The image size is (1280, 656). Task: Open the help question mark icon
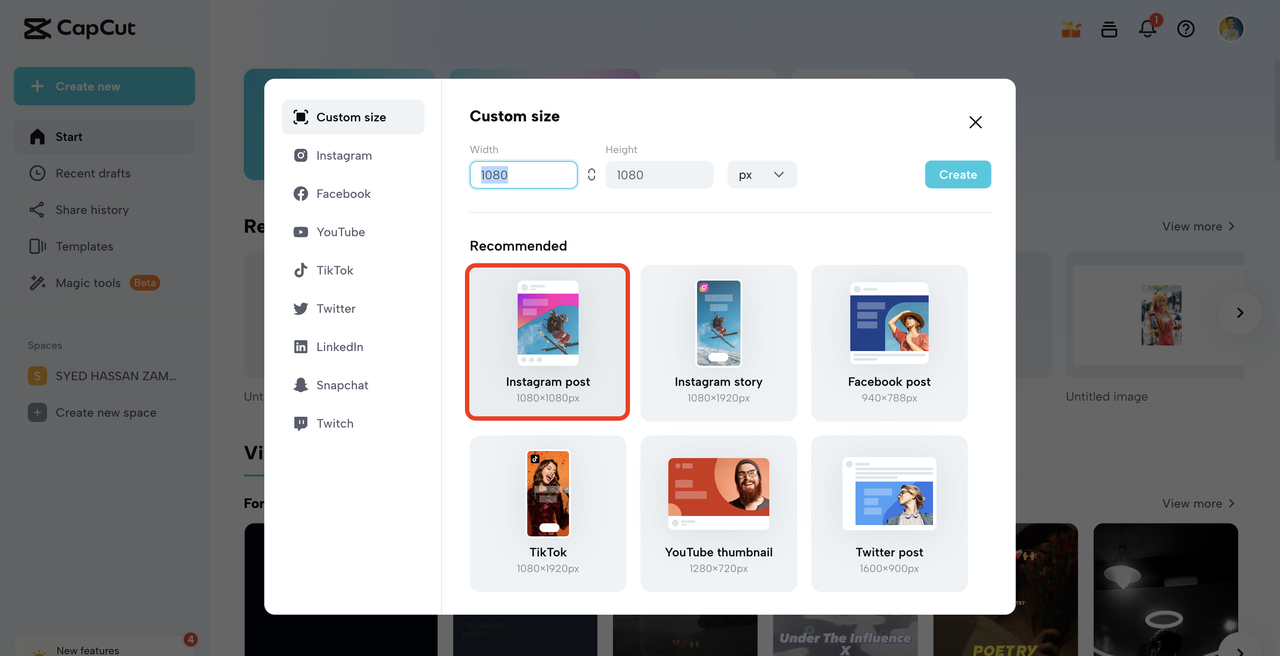[1186, 29]
